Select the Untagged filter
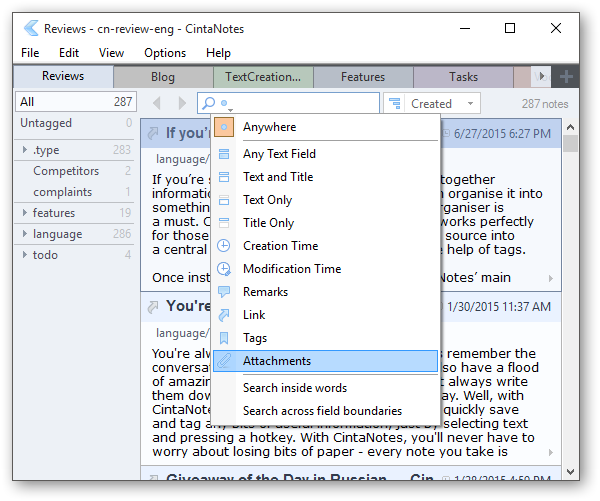 click(x=76, y=123)
